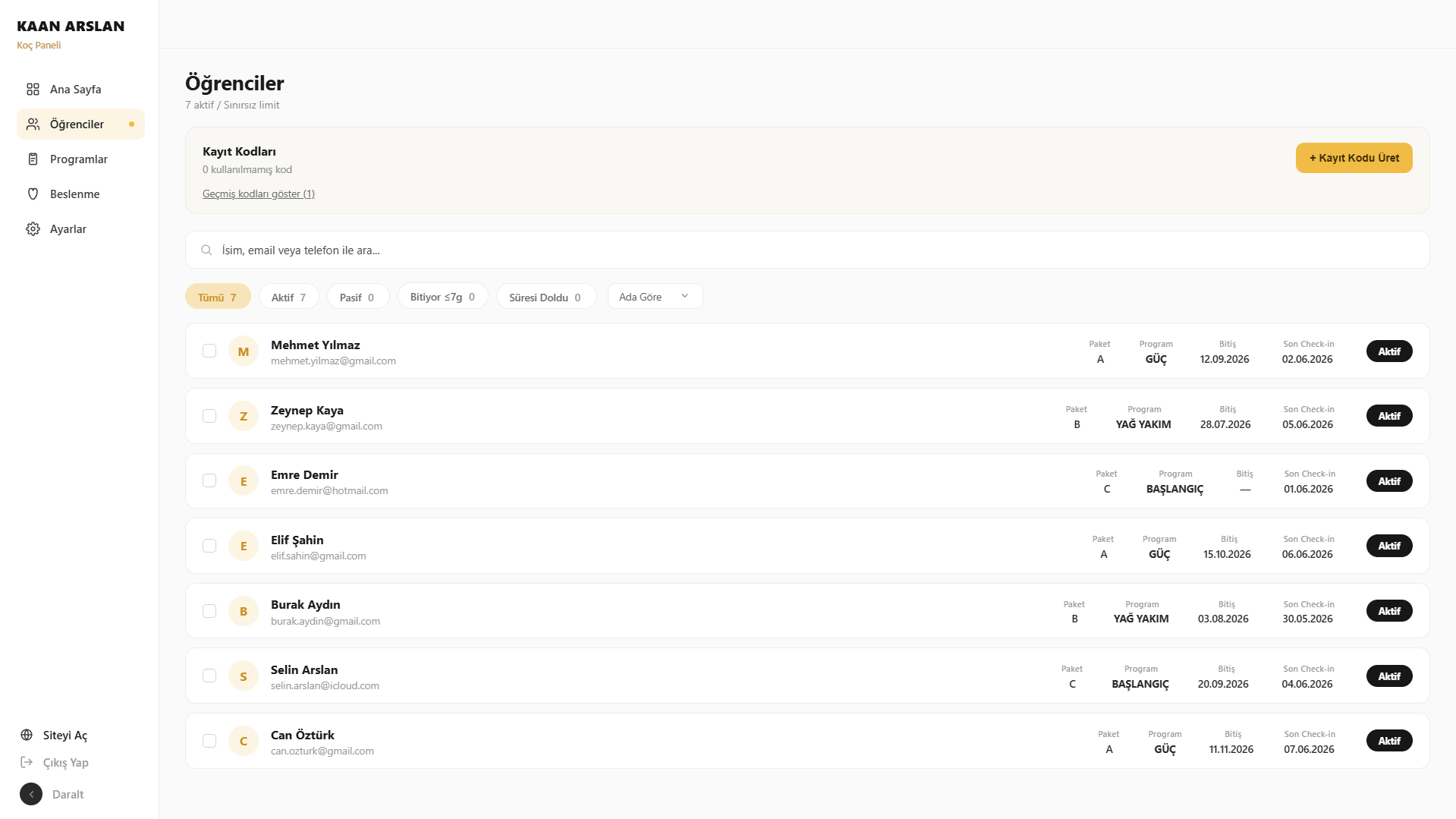Open the Ada Göre sort dropdown
This screenshot has height=819, width=1456.
[x=655, y=297]
